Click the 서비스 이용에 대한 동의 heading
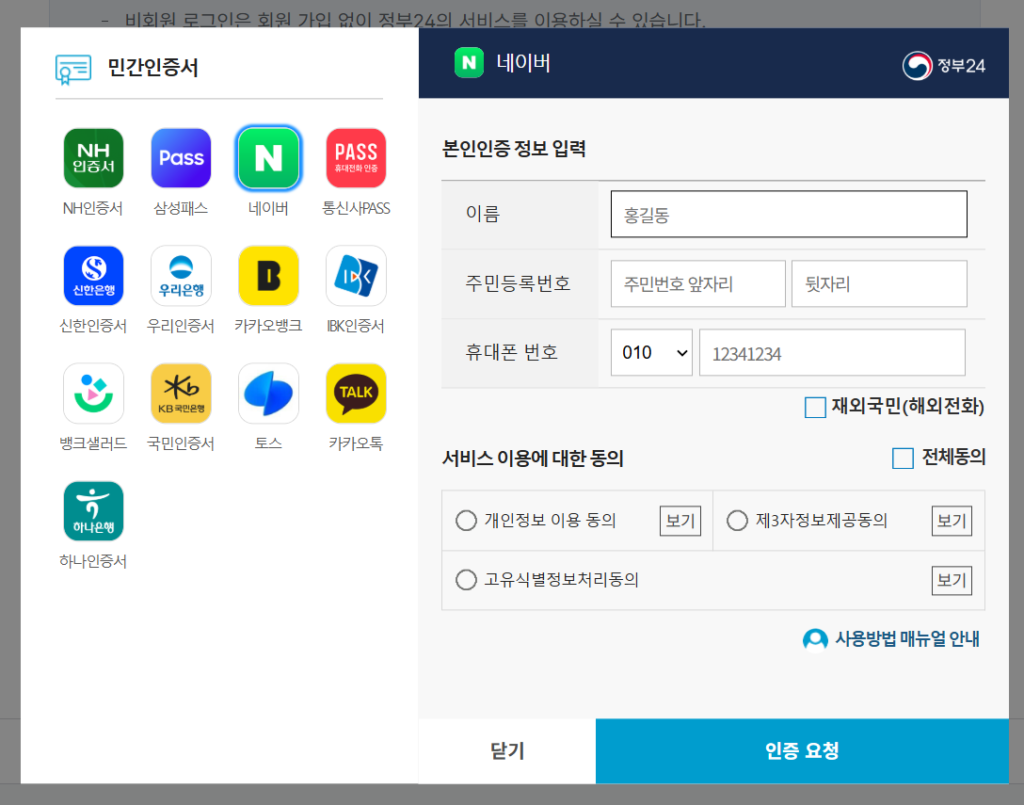The image size is (1024, 805). pyautogui.click(x=533, y=458)
